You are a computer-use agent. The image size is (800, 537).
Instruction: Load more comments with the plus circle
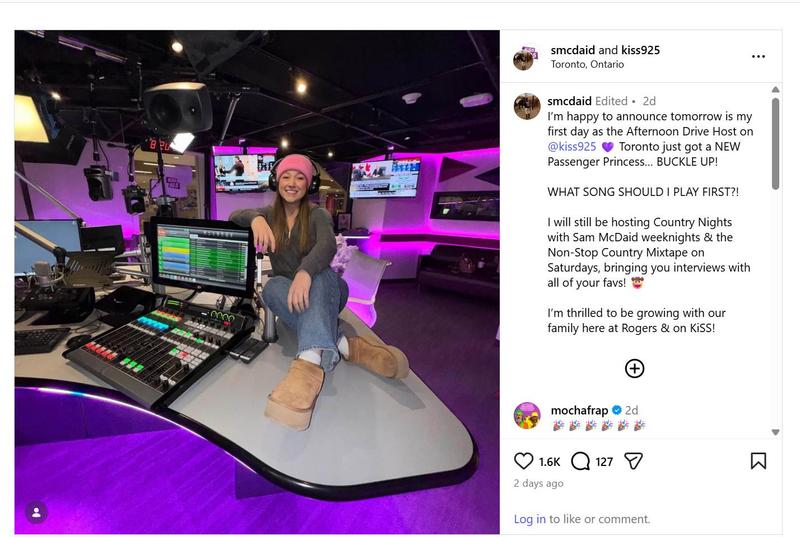[634, 368]
